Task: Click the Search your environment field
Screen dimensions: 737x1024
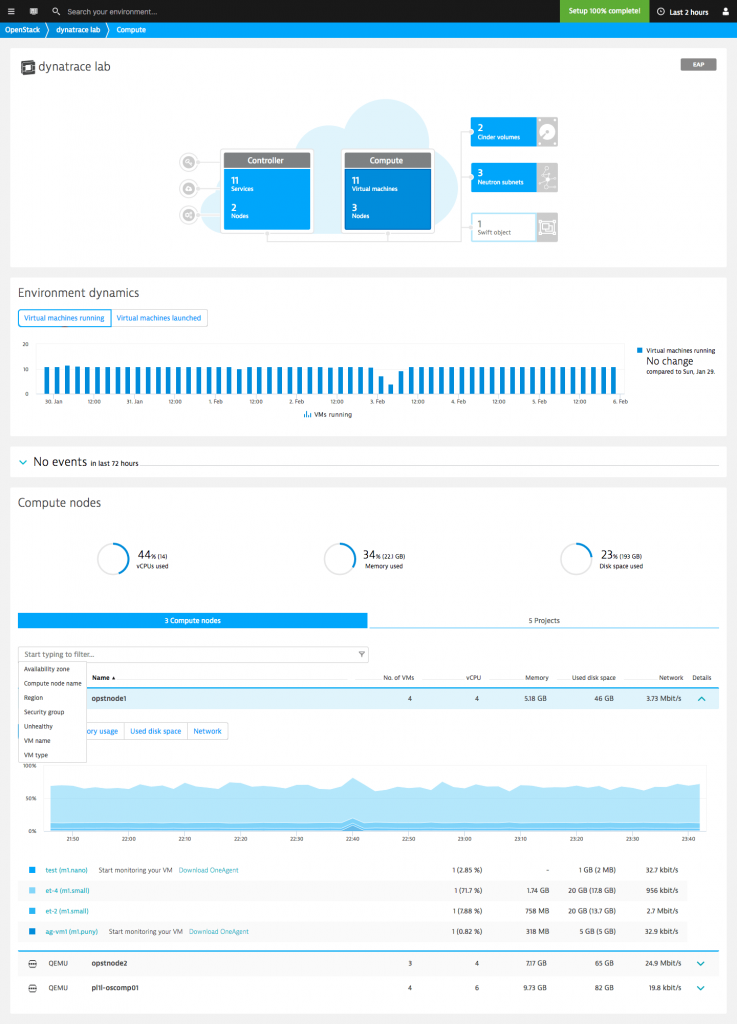Action: [112, 12]
